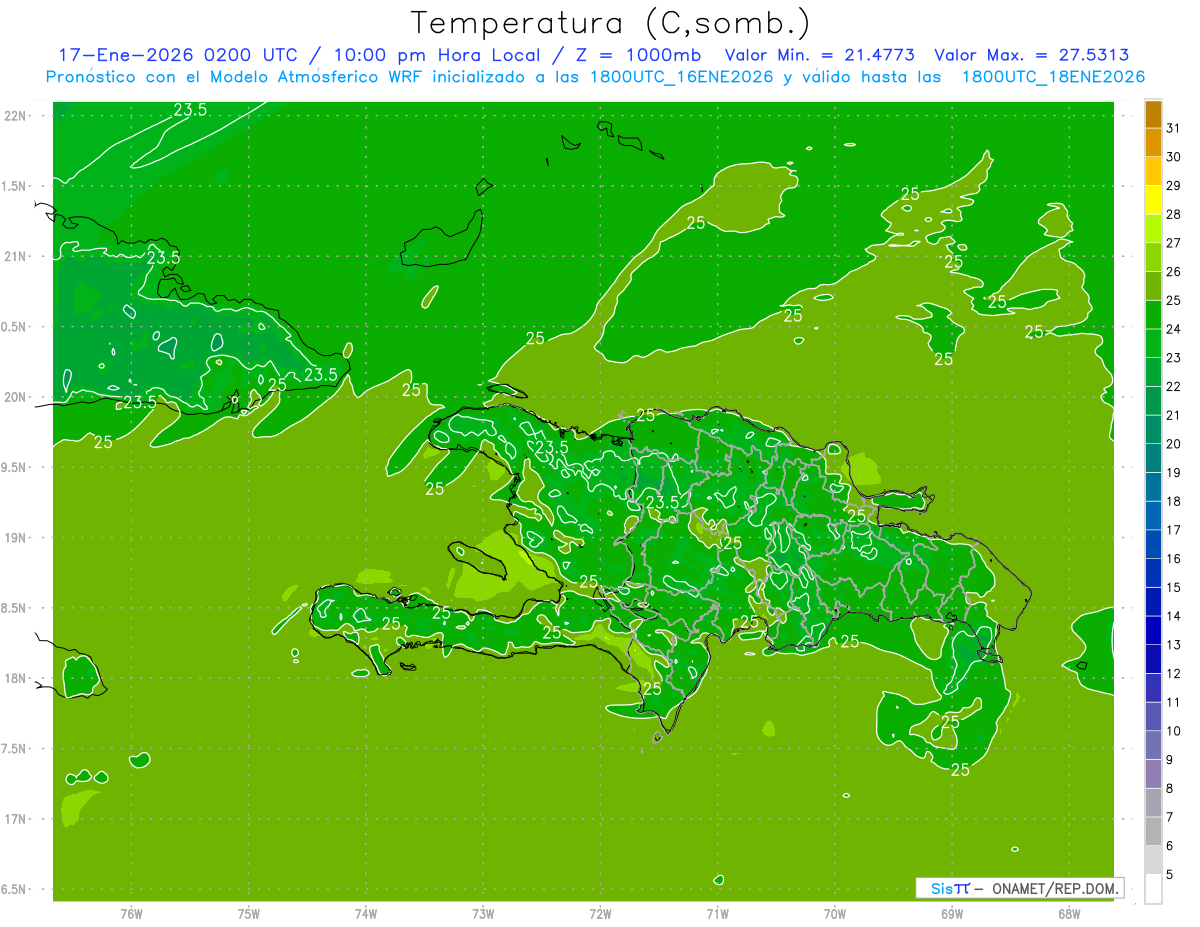Click the number 28 in the color legend
The image size is (1200, 927).
1174,214
